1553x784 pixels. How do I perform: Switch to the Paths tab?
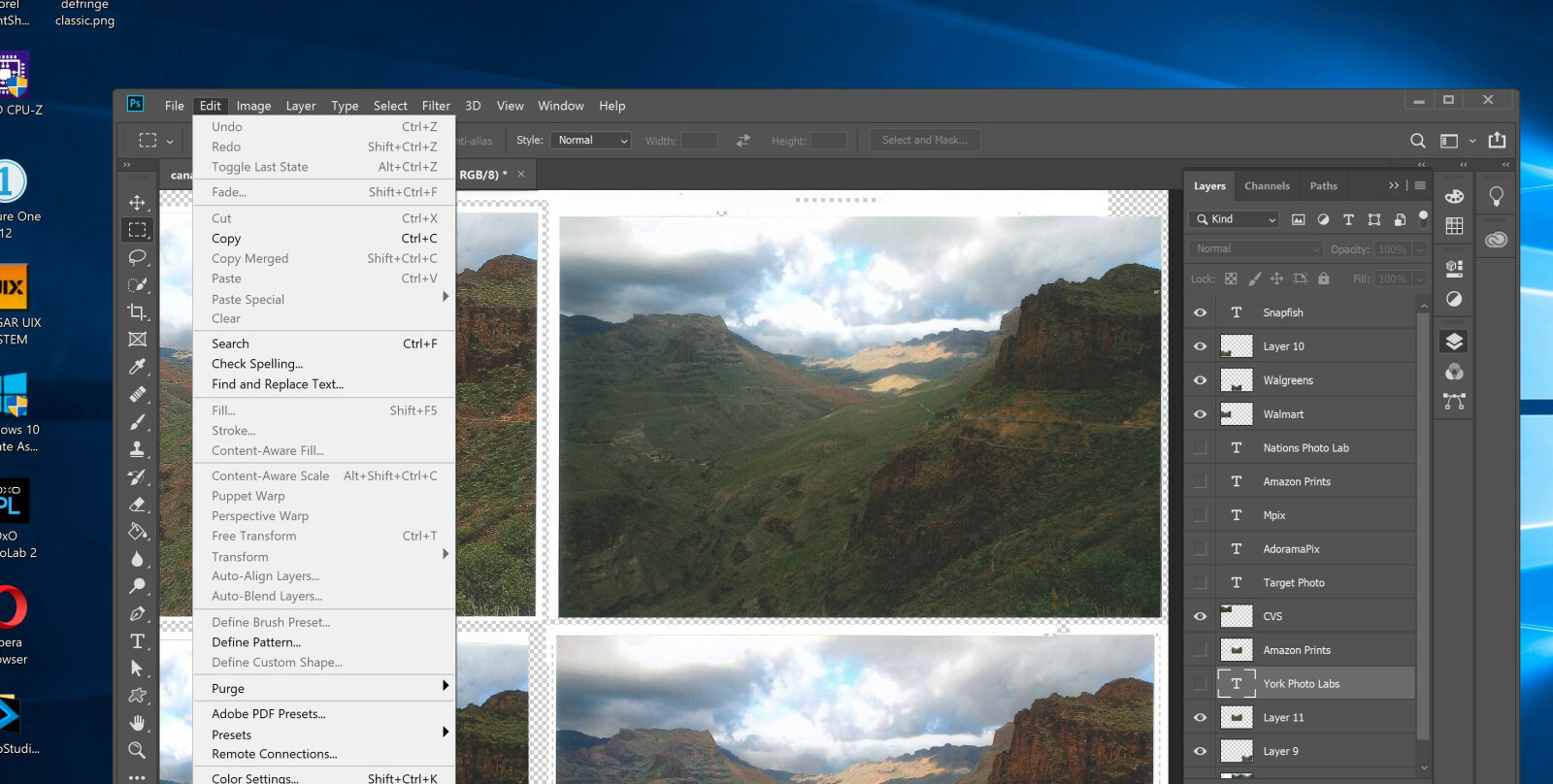1323,186
